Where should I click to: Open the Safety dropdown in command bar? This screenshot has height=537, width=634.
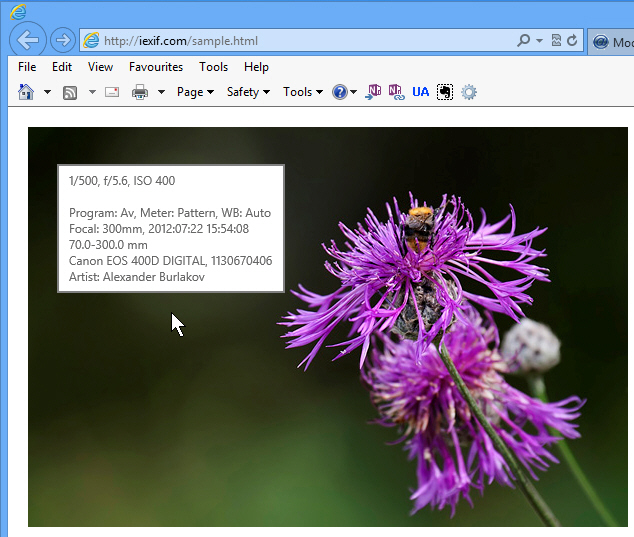click(248, 92)
